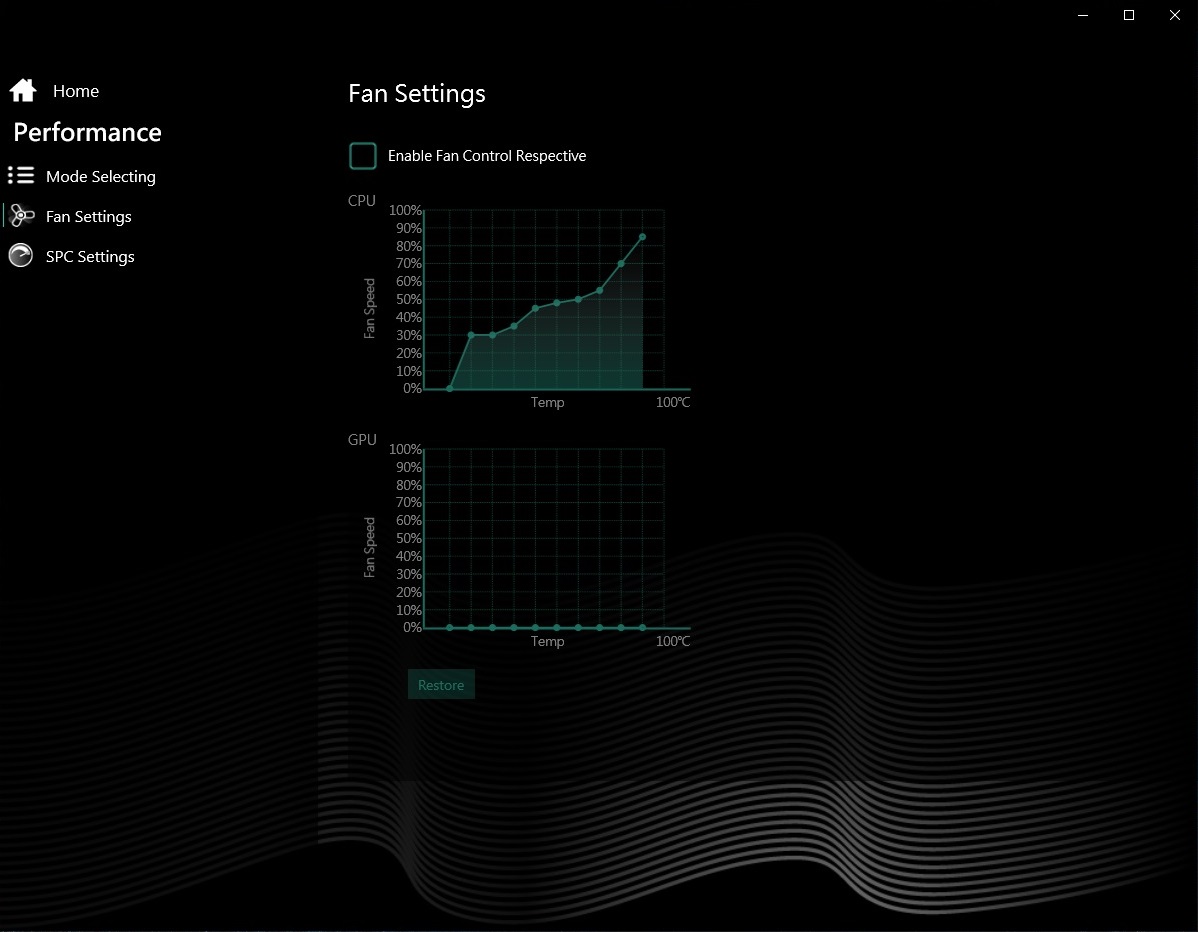Viewport: 1198px width, 932px height.
Task: Select the rightmost point on GPU fan curve
Action: pyautogui.click(x=642, y=627)
